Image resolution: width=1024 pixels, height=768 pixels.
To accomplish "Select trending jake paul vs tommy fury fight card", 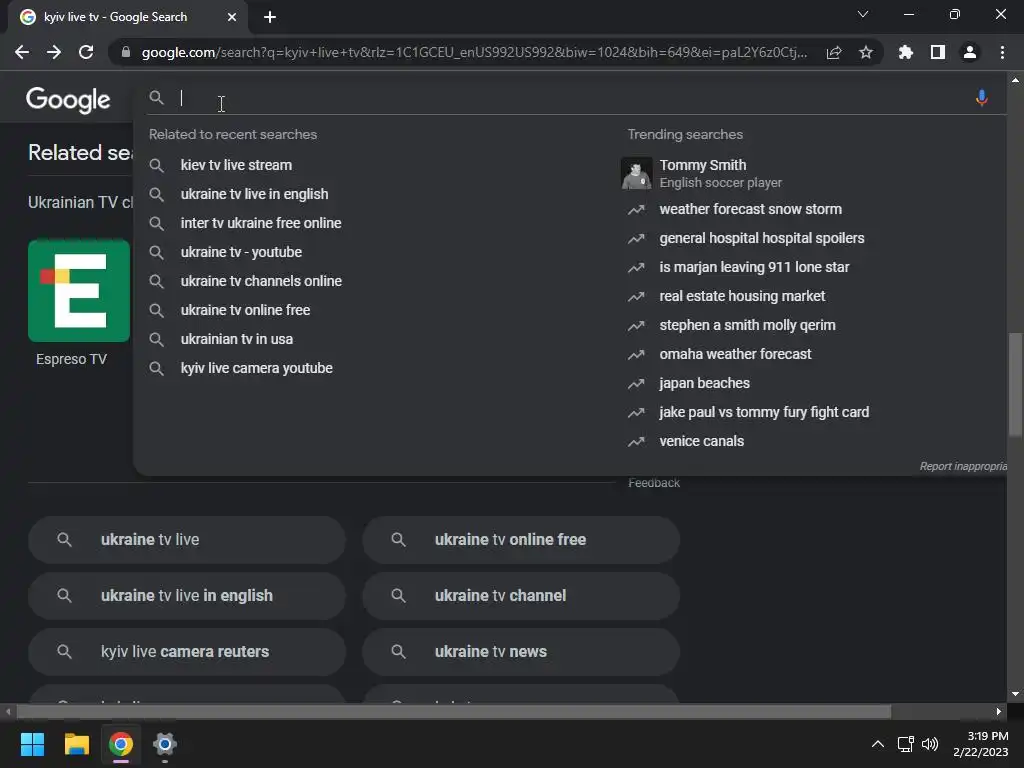I will point(764,412).
